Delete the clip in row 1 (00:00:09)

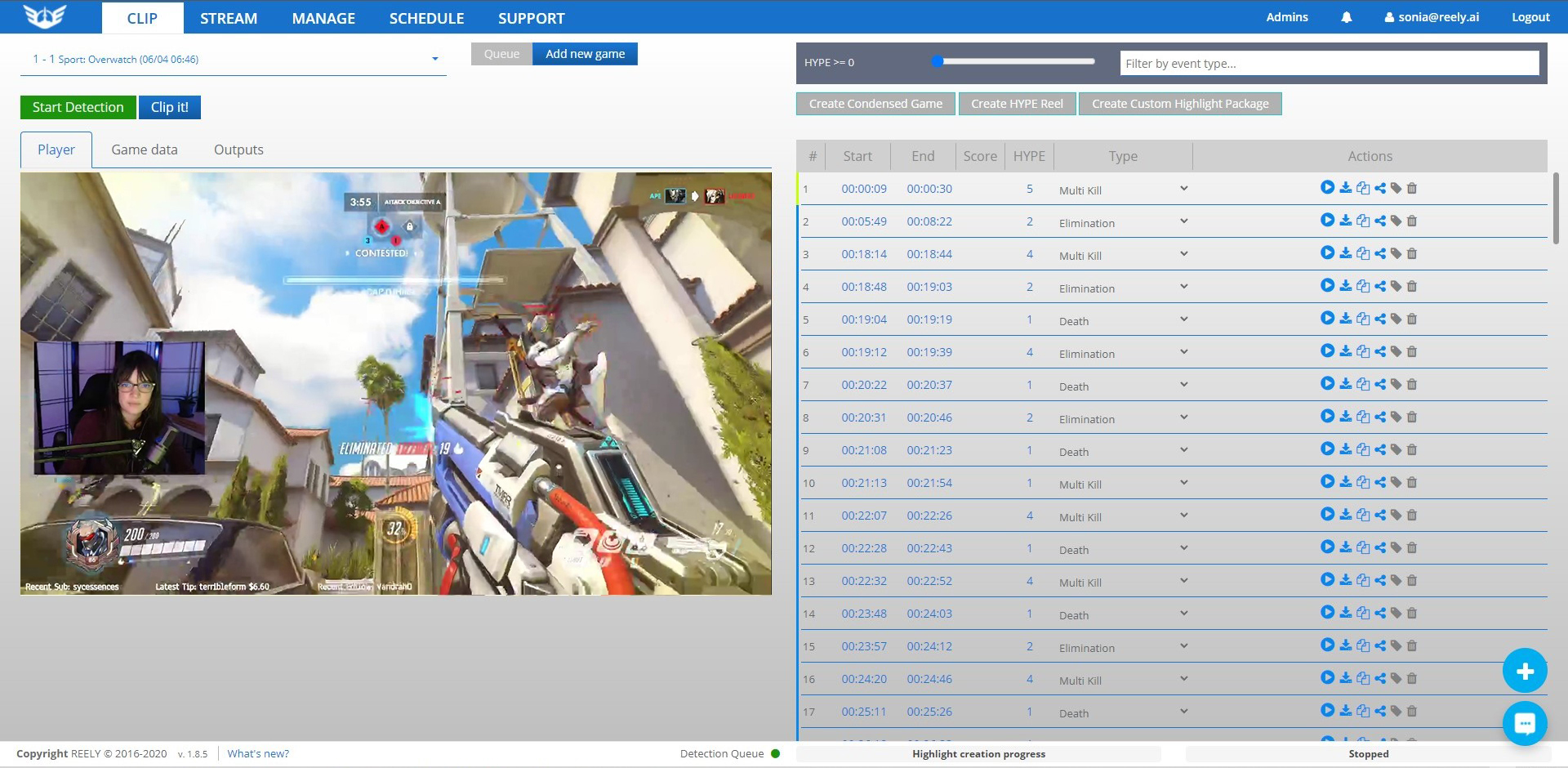1411,188
